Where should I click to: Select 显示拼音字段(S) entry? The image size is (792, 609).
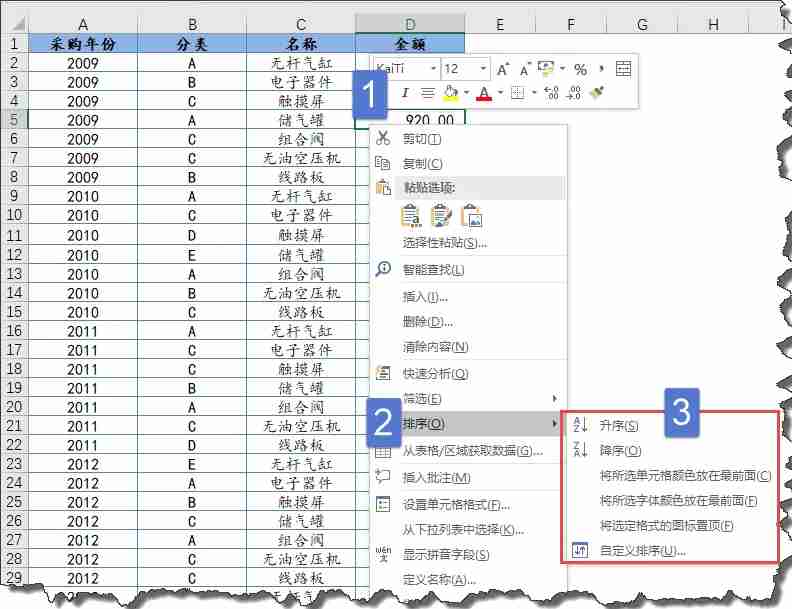[468, 554]
